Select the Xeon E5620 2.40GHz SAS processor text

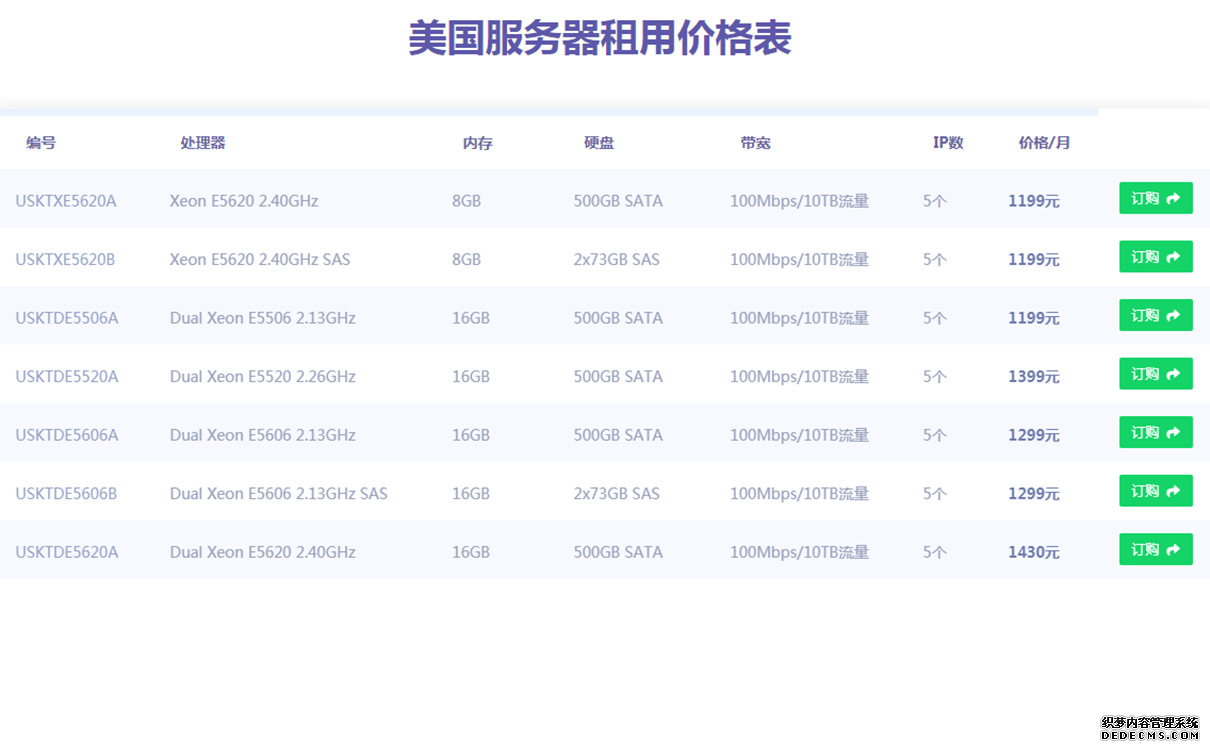coord(260,260)
